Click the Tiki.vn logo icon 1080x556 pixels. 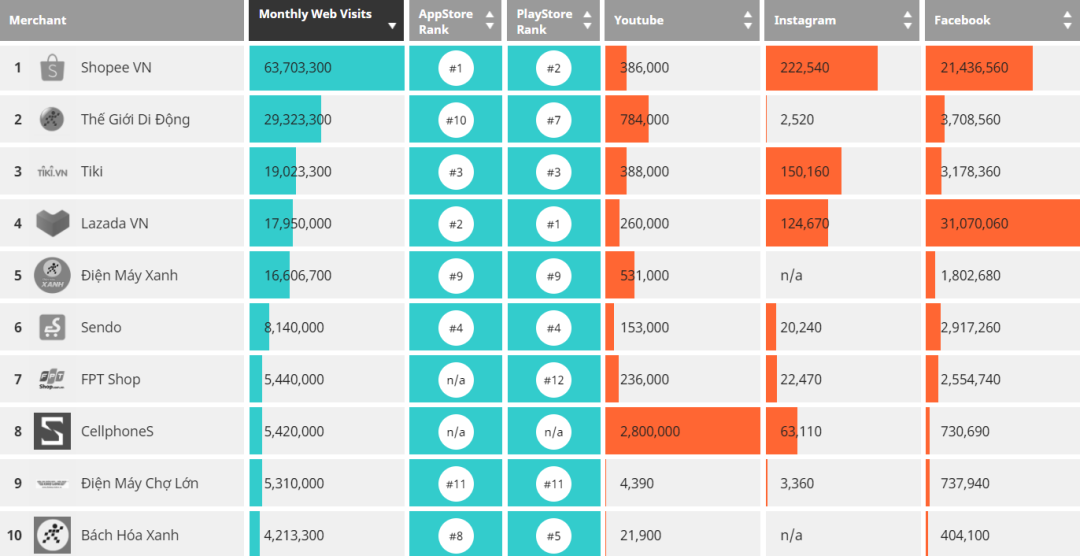(x=52, y=172)
